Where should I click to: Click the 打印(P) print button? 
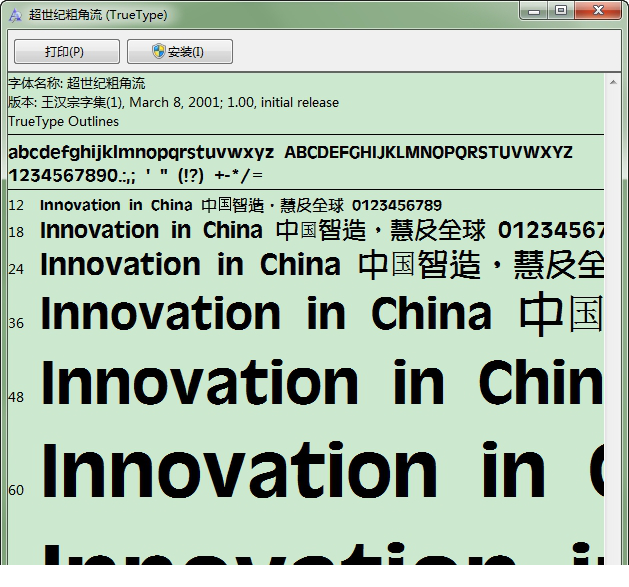tap(67, 51)
